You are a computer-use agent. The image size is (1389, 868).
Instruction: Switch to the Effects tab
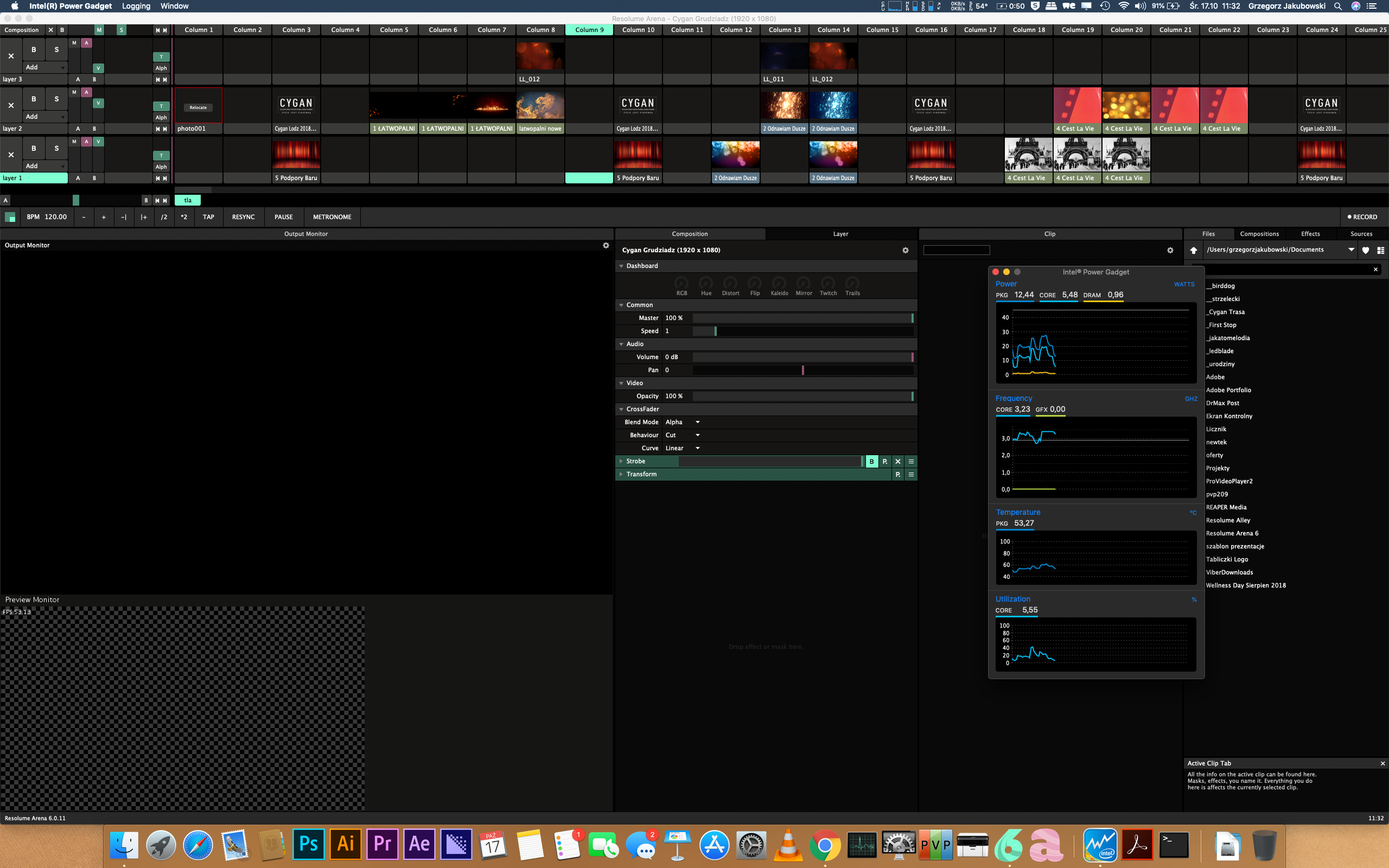pos(1310,234)
